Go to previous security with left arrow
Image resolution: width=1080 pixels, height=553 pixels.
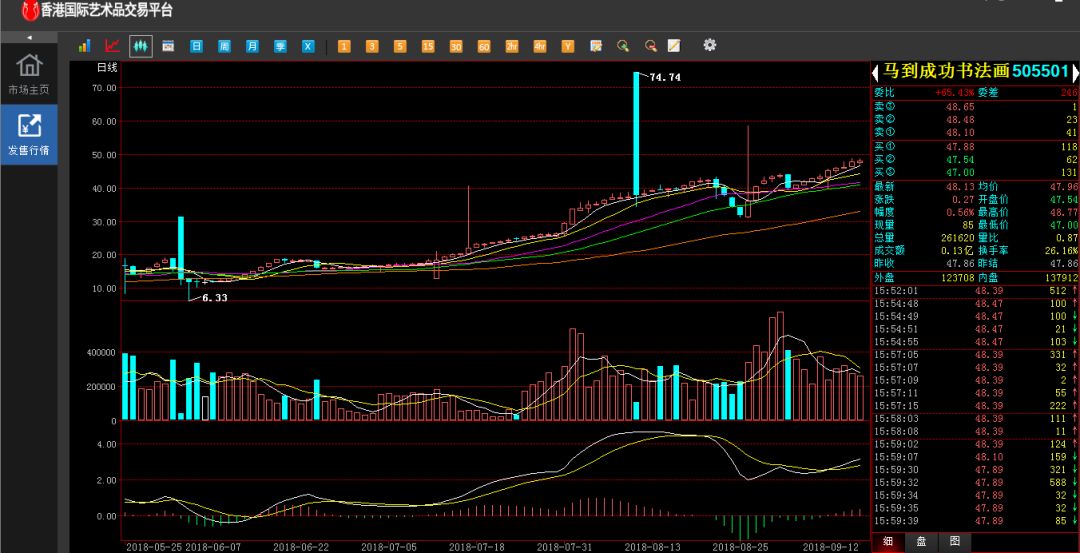(875, 73)
